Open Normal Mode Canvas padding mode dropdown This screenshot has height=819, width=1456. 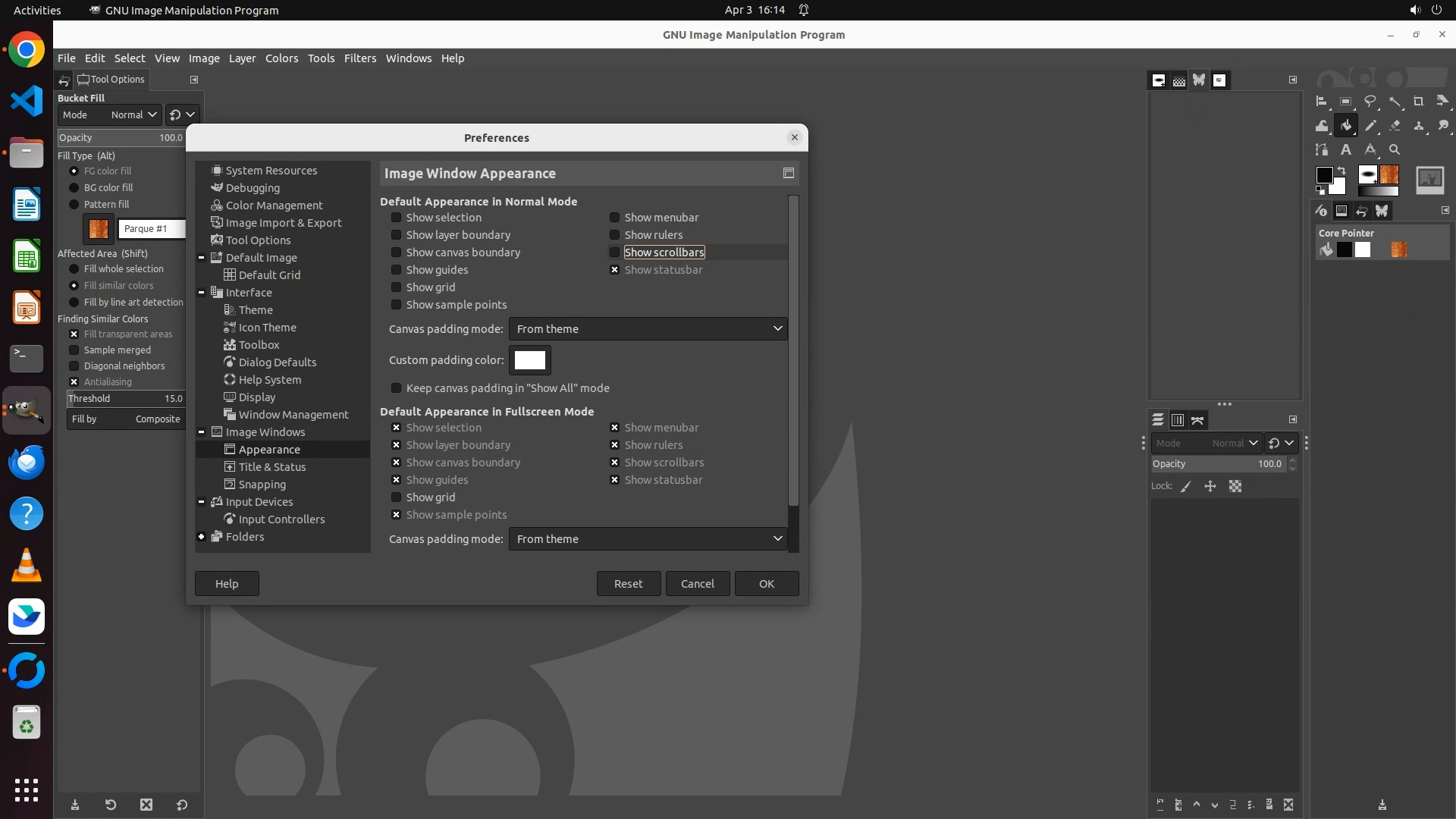coord(648,329)
